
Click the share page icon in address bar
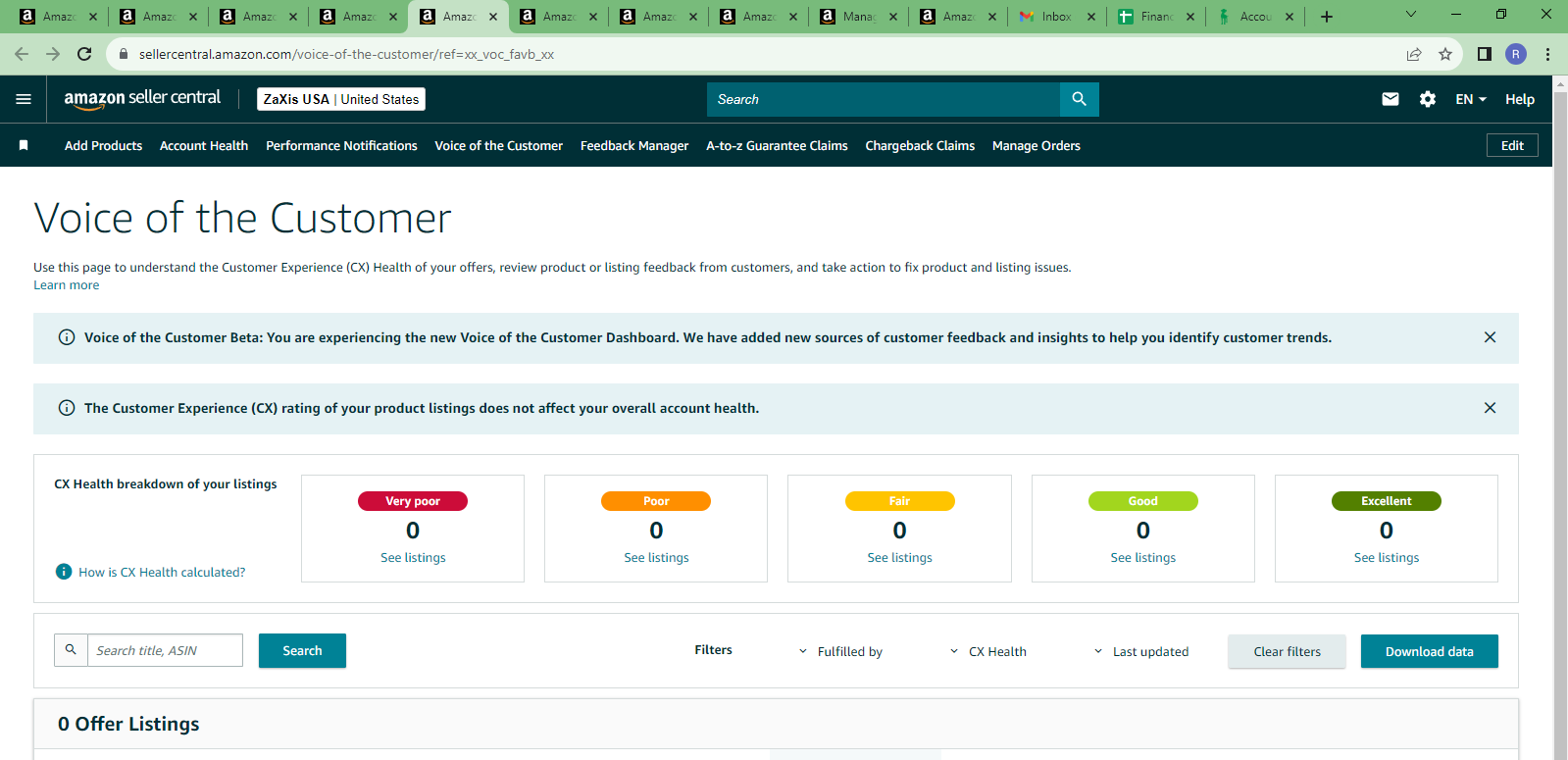pyautogui.click(x=1414, y=54)
